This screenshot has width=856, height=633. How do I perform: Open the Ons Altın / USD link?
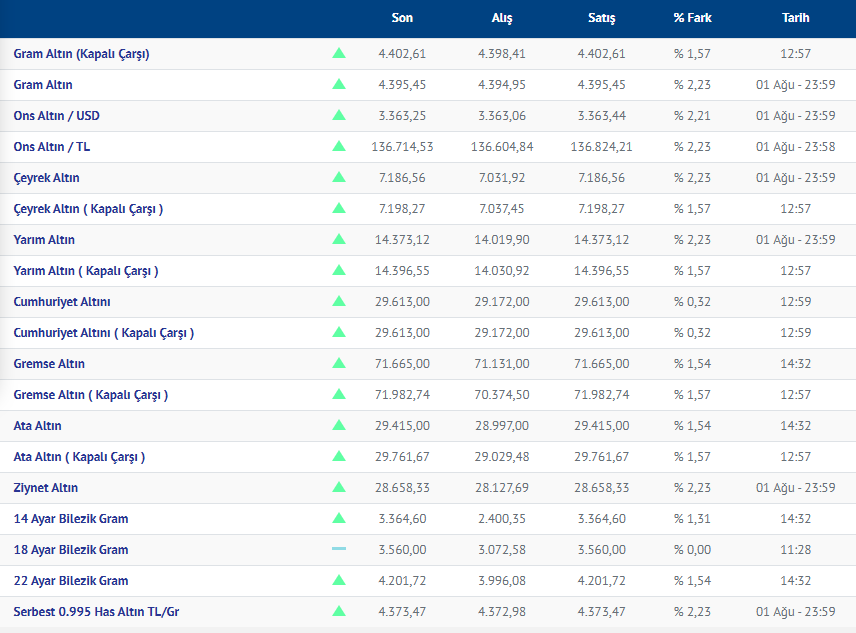point(57,116)
